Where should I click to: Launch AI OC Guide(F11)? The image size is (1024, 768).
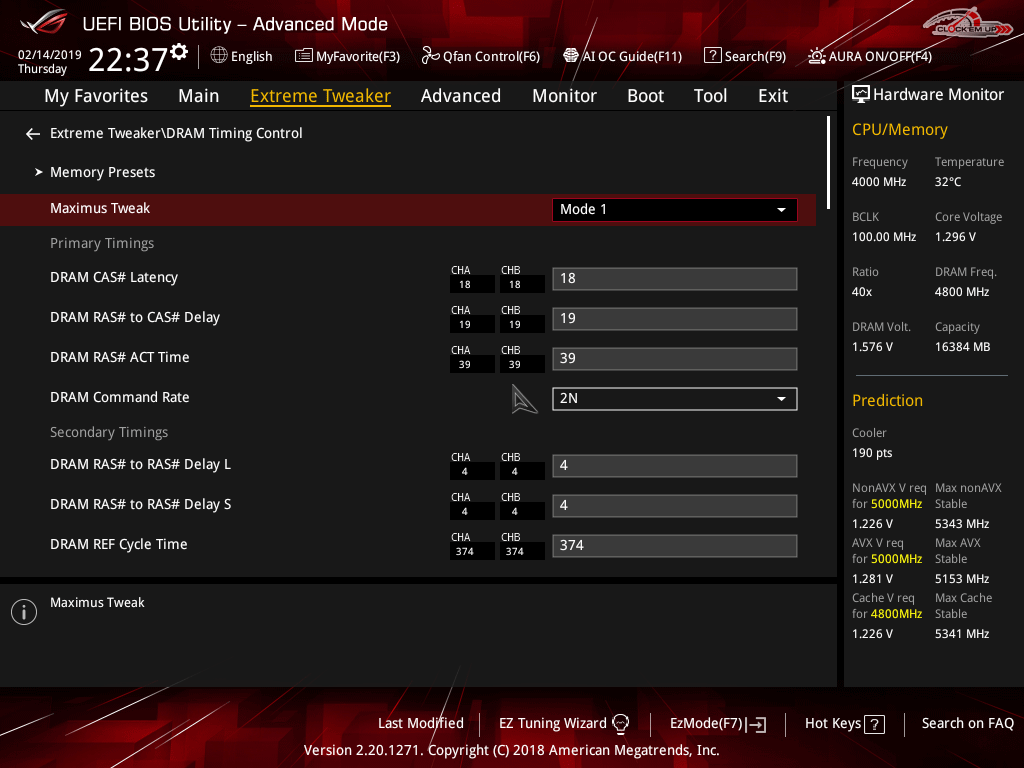click(x=571, y=56)
